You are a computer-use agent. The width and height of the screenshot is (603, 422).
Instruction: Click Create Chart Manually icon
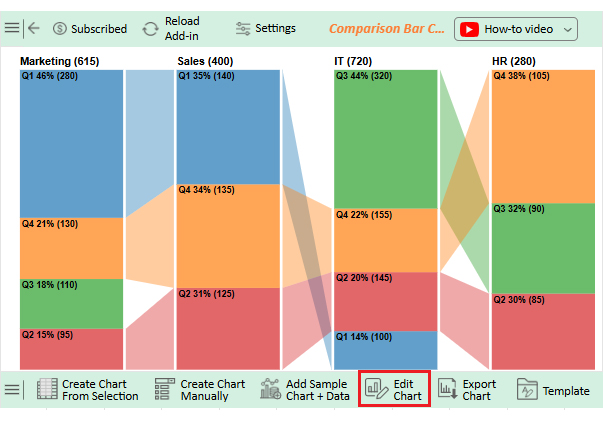point(165,390)
